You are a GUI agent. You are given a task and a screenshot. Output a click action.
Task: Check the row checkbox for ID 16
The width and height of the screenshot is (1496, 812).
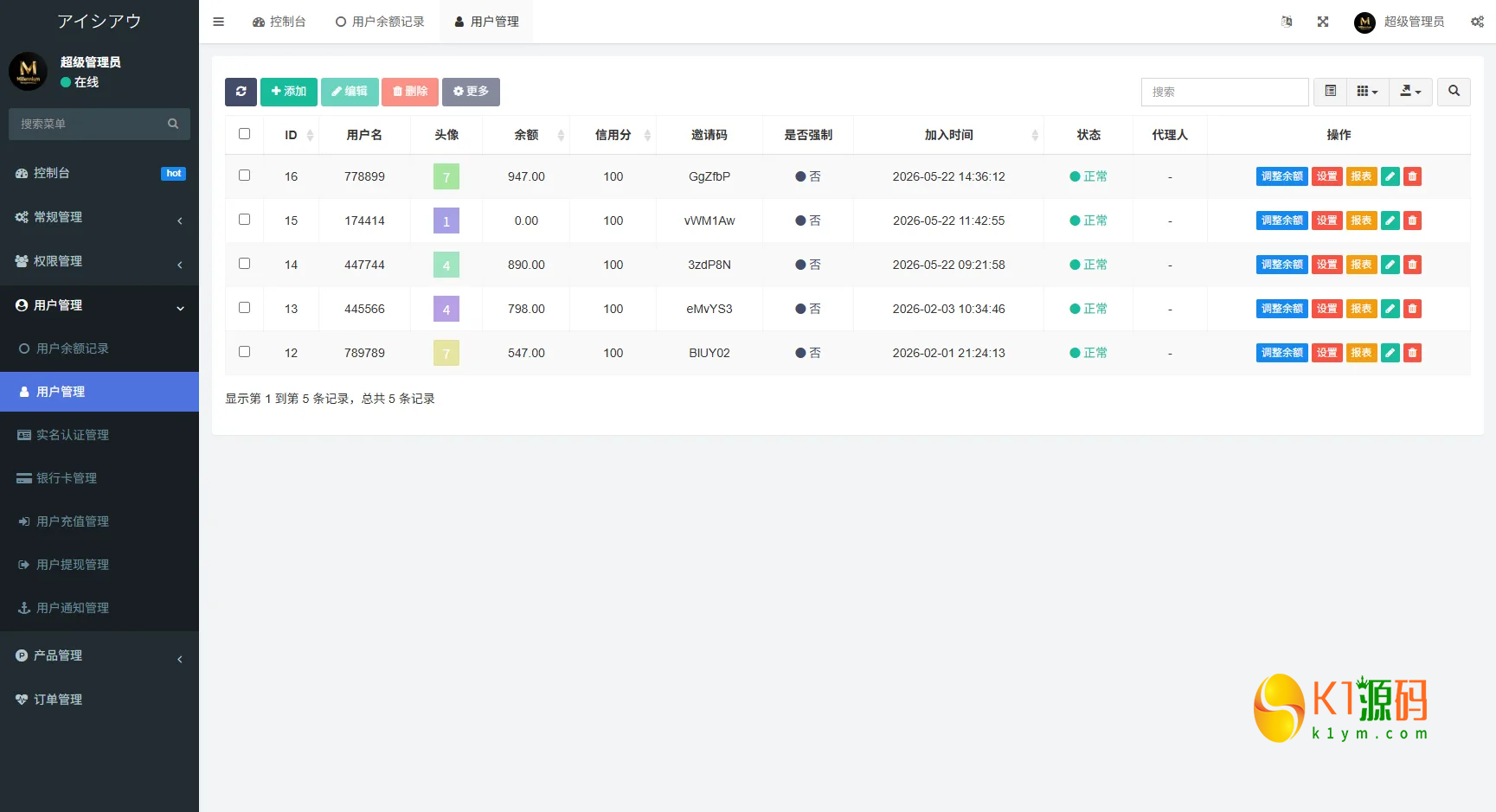coord(244,176)
